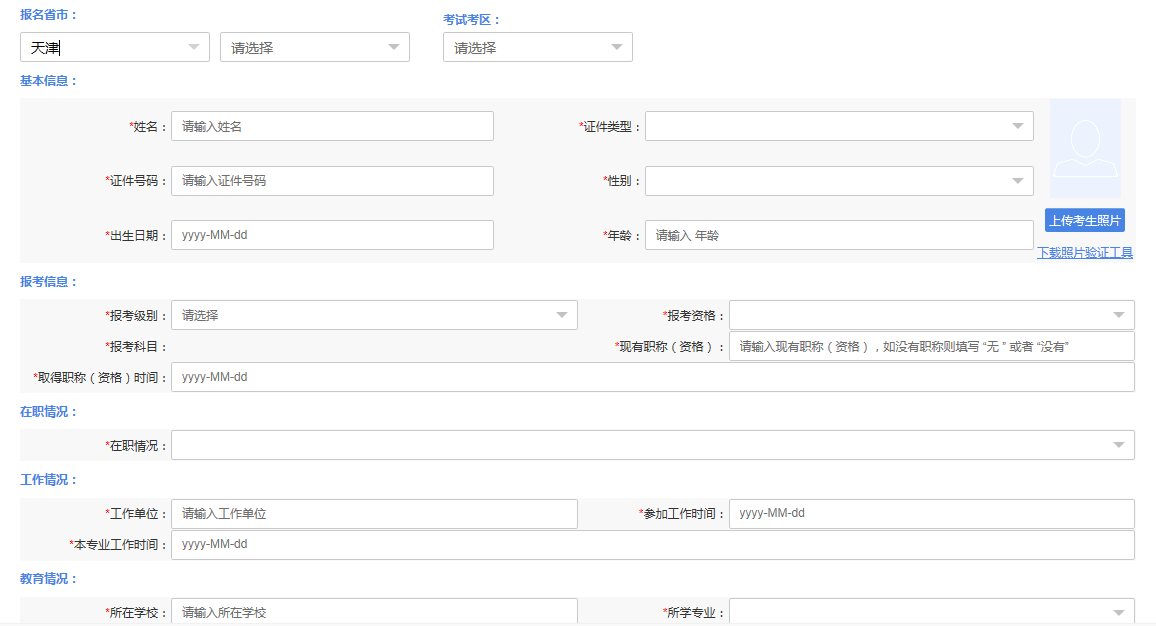Click the 年龄 input field
The image size is (1156, 626).
(x=839, y=235)
